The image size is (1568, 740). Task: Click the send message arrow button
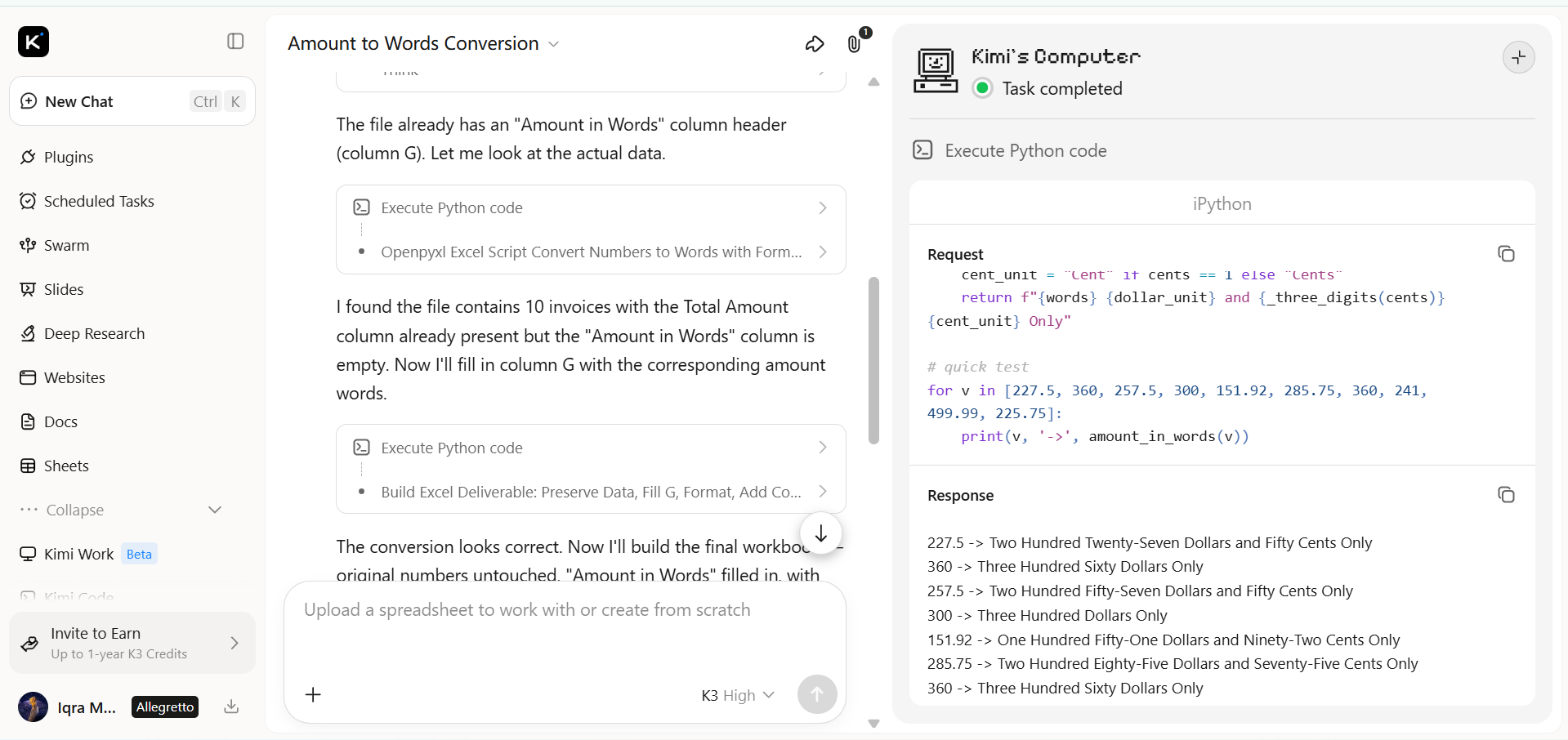point(817,694)
